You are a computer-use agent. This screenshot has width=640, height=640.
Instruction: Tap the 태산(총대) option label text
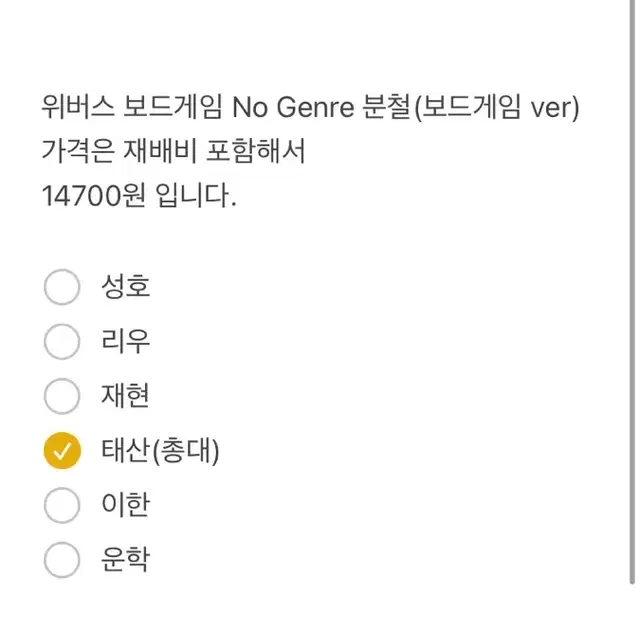click(x=160, y=451)
